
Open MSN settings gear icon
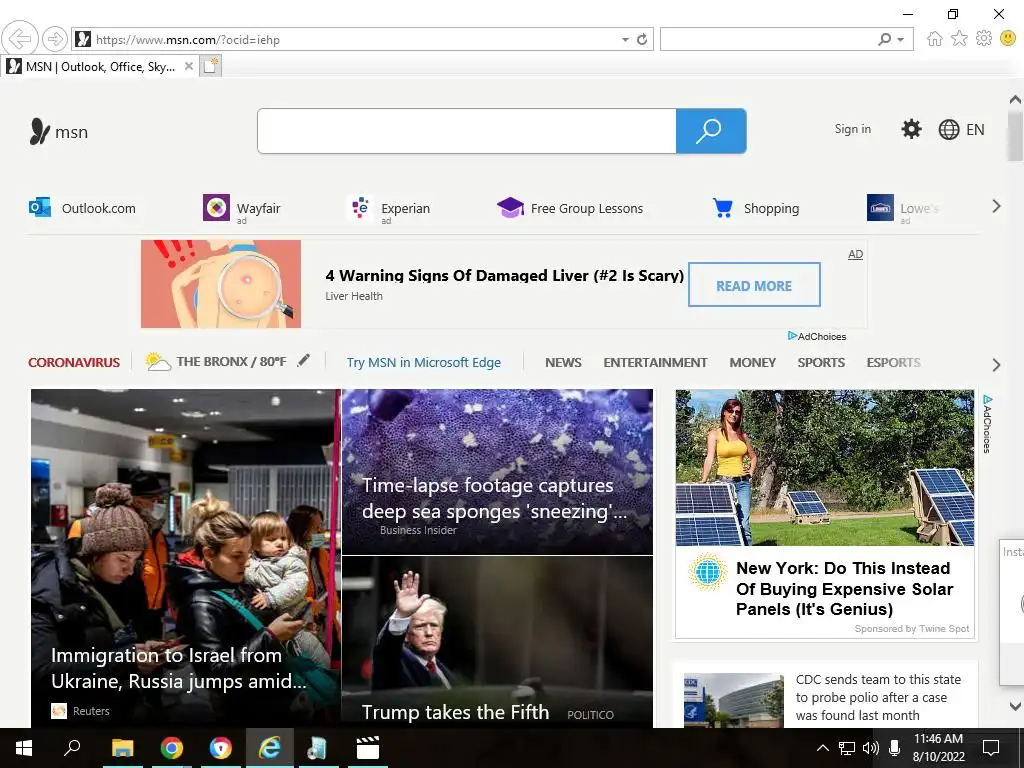point(911,129)
